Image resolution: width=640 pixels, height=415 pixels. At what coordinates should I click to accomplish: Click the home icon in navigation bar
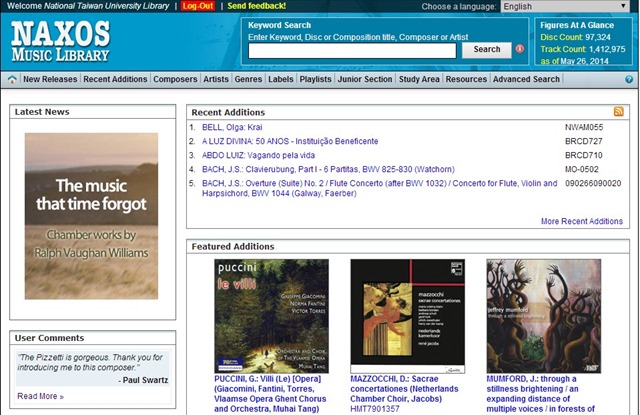point(12,79)
